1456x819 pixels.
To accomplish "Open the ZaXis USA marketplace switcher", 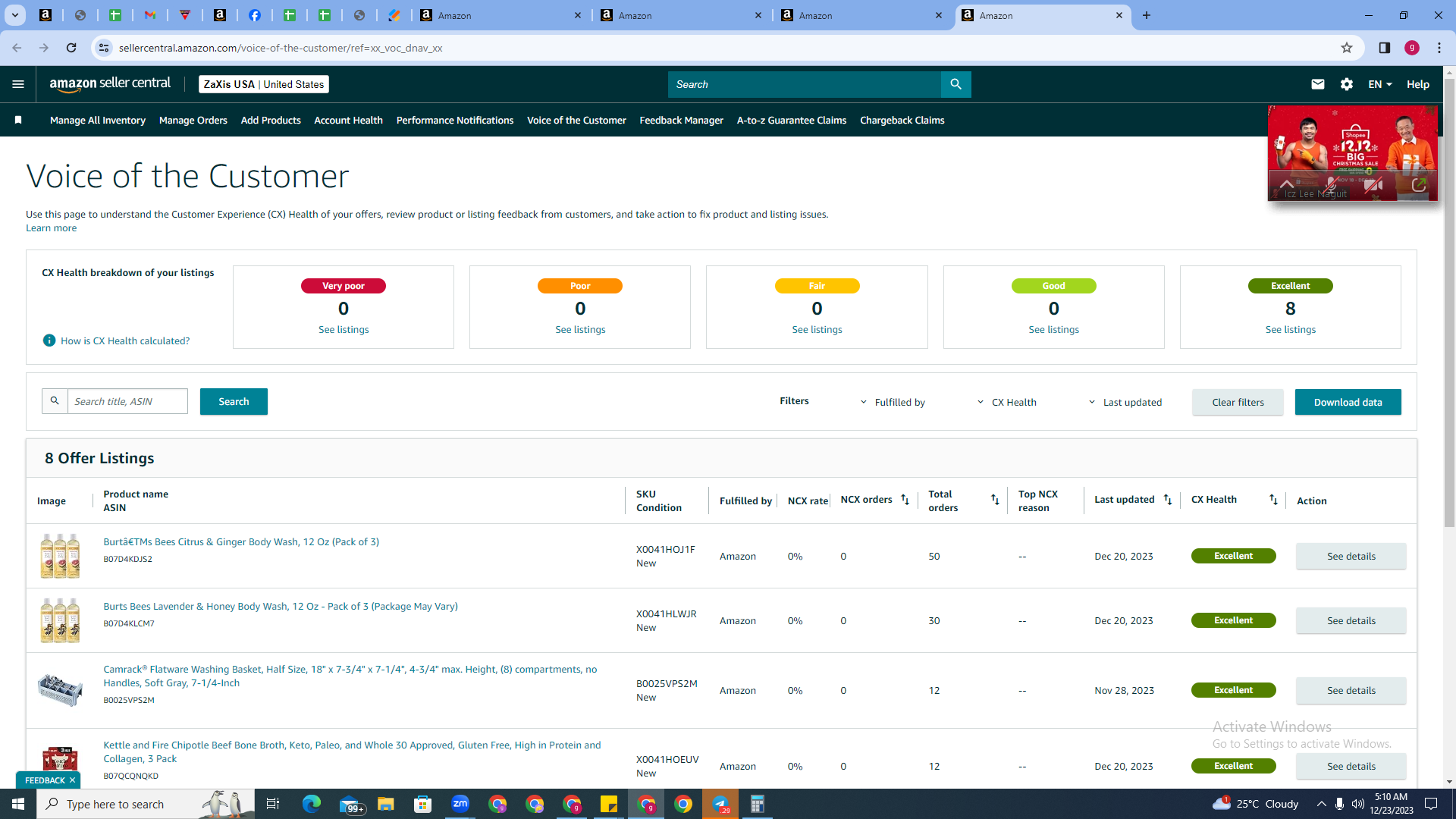I will (264, 84).
